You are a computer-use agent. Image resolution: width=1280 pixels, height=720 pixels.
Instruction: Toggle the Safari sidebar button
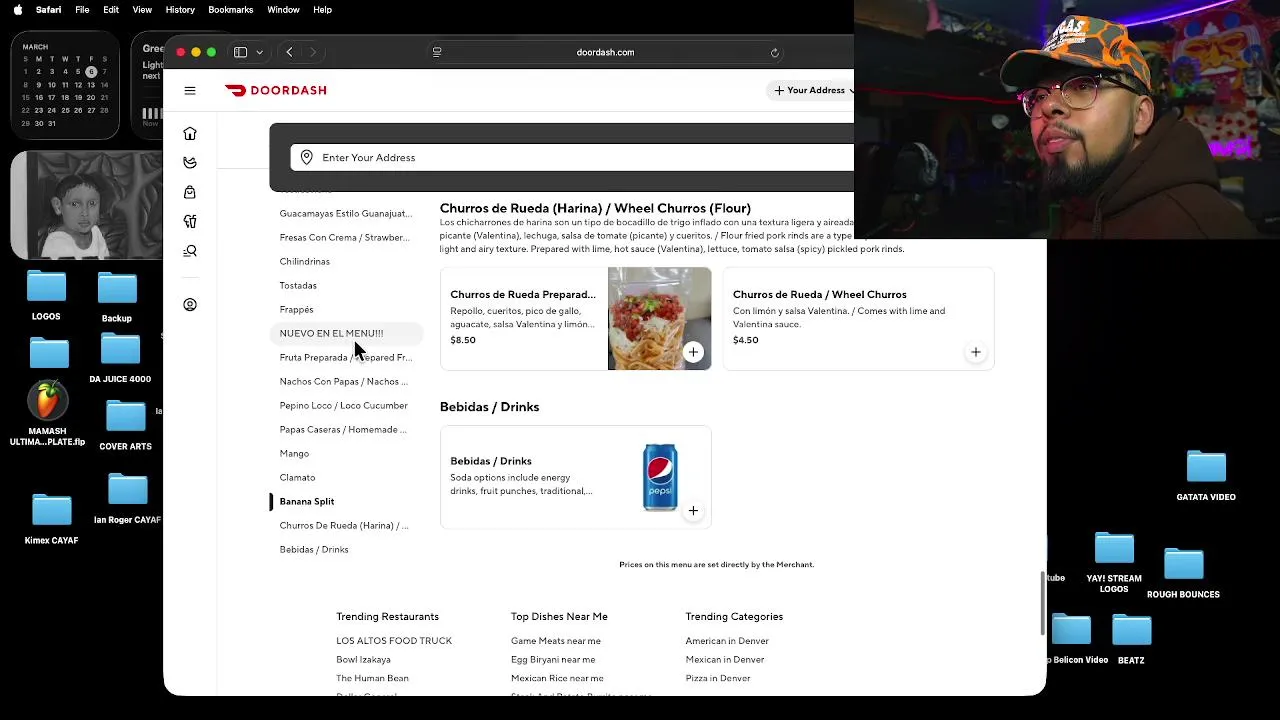[x=241, y=52]
